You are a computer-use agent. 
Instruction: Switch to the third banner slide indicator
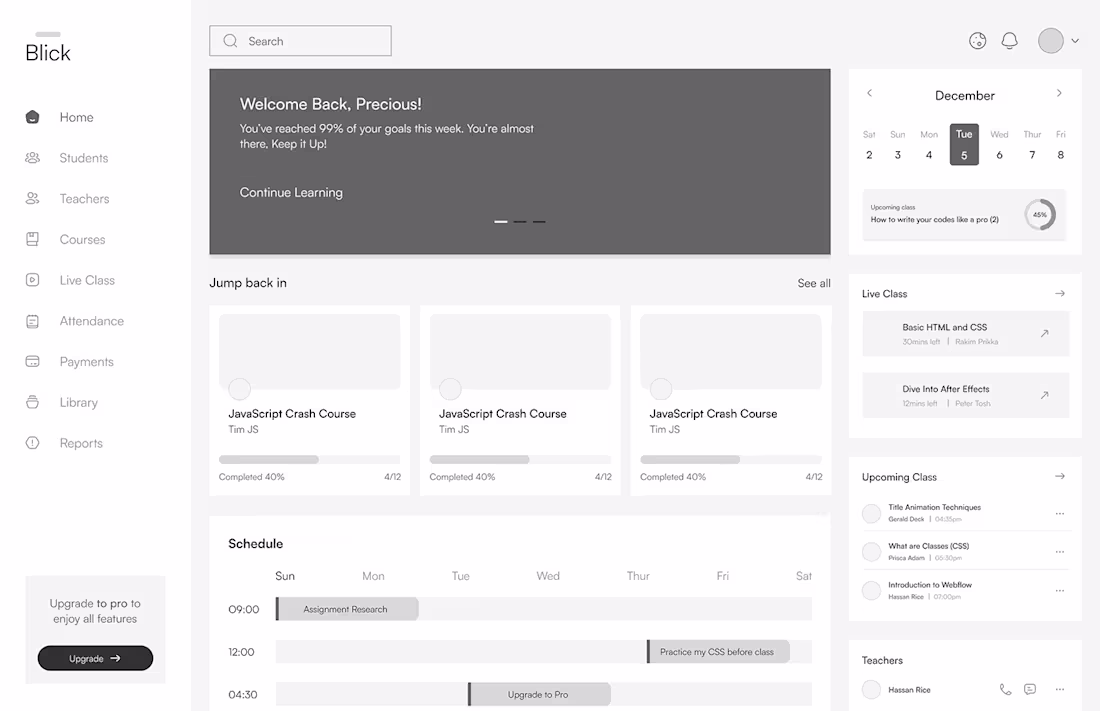click(539, 222)
